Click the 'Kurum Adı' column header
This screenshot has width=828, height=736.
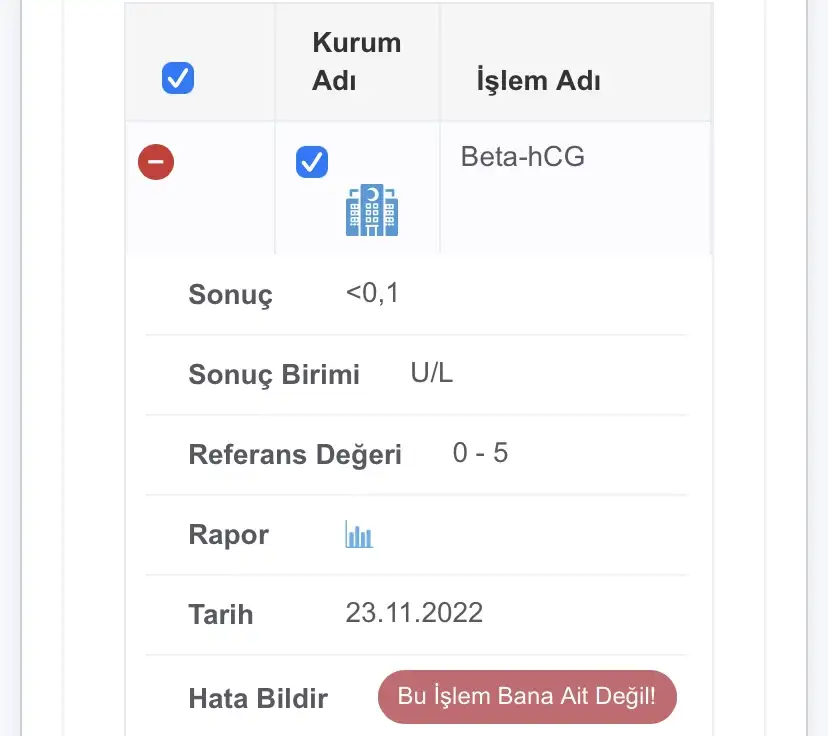coord(356,62)
